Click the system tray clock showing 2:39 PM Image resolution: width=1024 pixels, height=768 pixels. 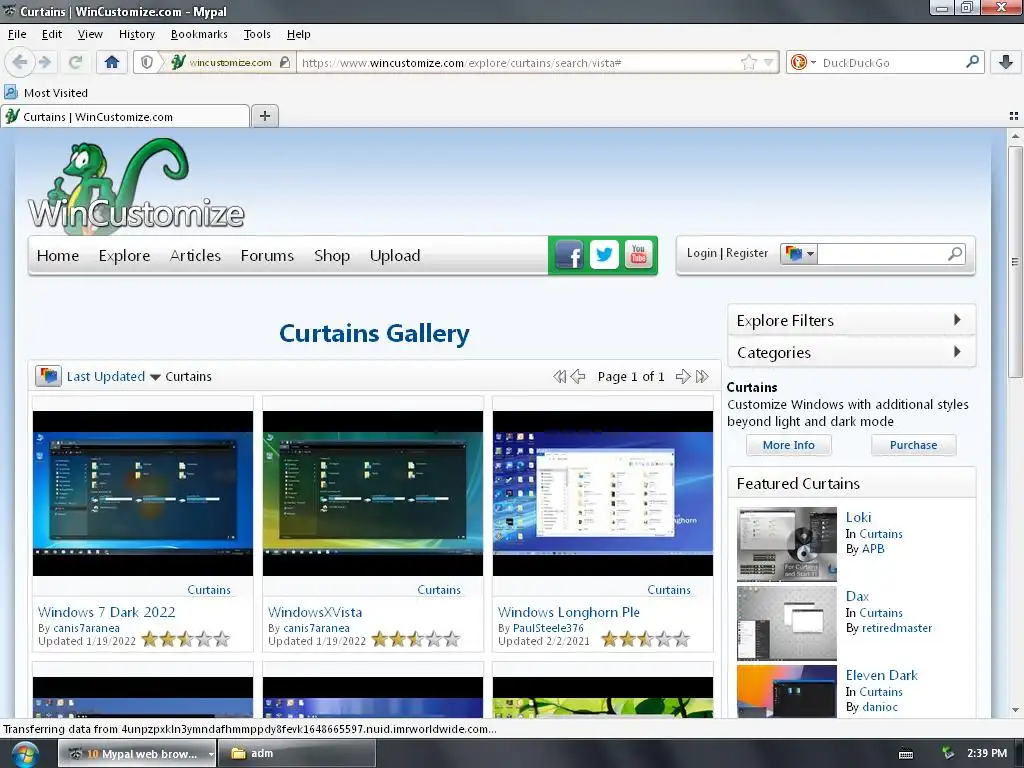coord(987,753)
